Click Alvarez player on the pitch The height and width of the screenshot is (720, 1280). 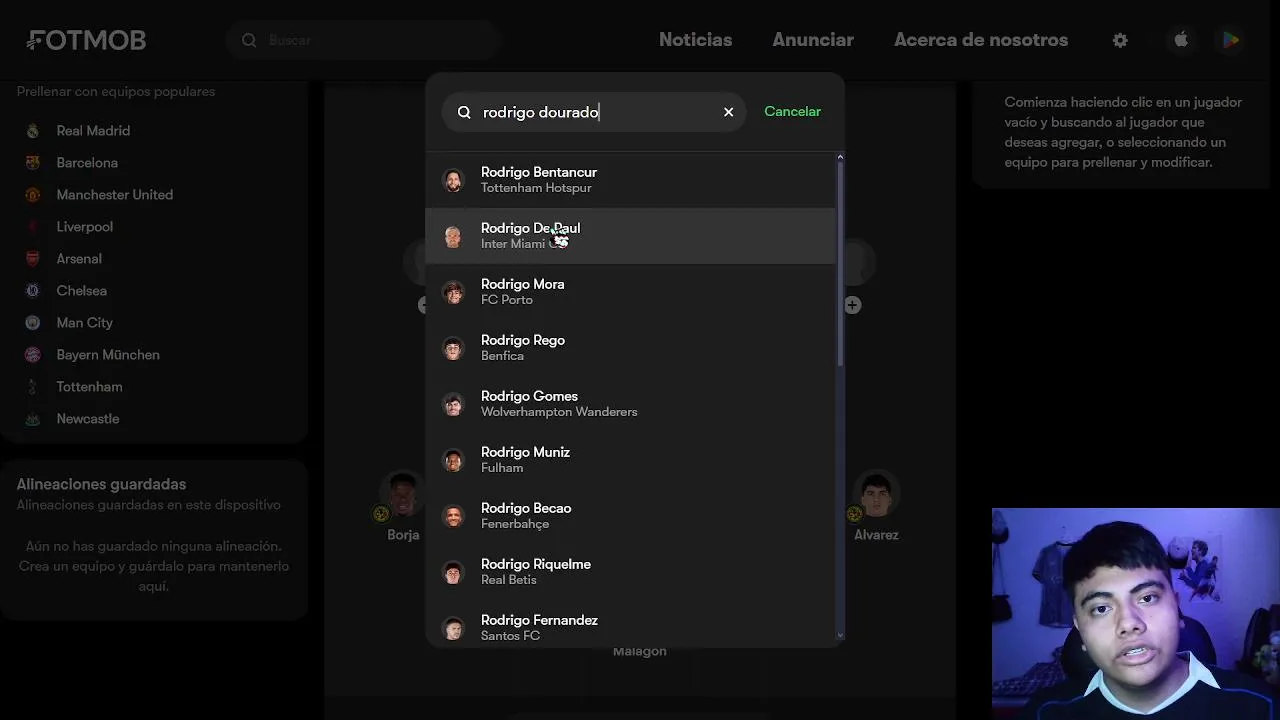coord(876,508)
